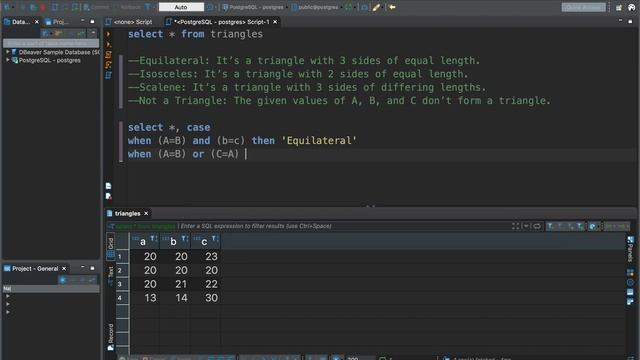This screenshot has height=360, width=640.
Task: Click cell value 14 in row 4
Action: (x=181, y=298)
